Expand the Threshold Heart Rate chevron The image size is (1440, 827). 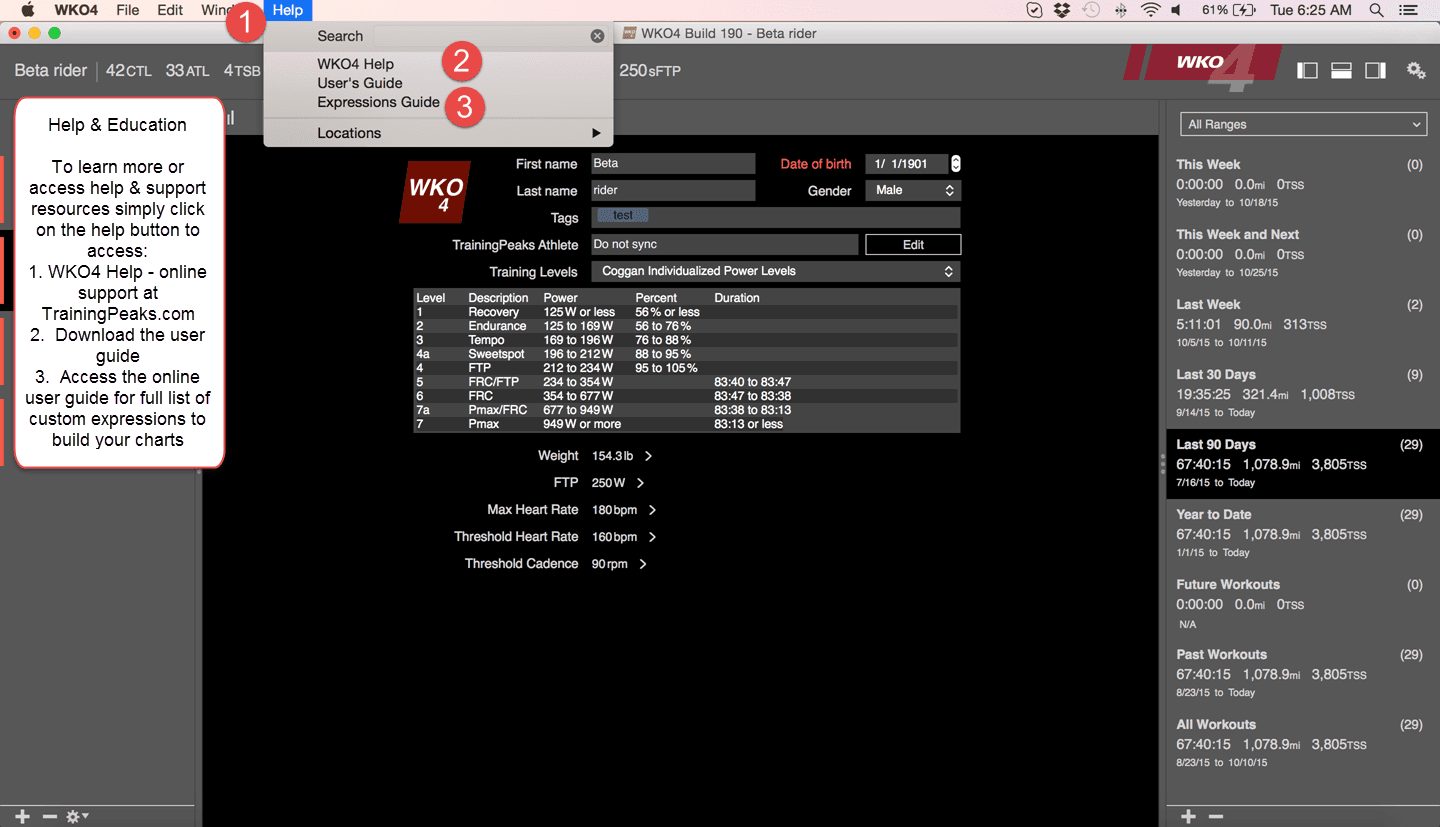point(653,537)
